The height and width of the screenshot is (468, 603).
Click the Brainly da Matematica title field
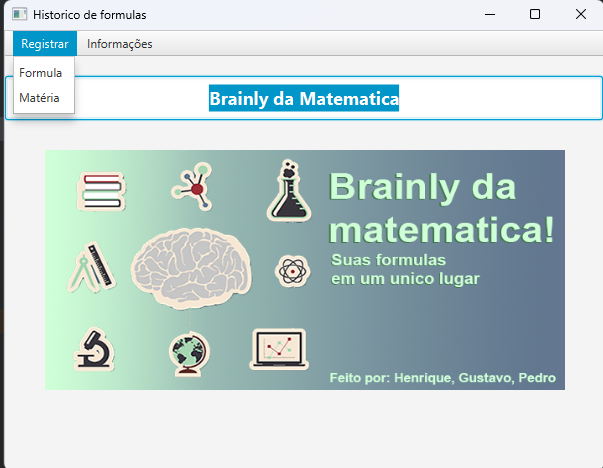[x=304, y=98]
